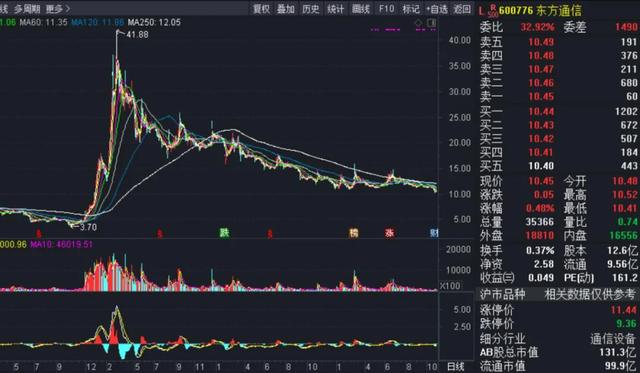Screen dimensions: 640x373
Task: Click the PE(动) value 161.2
Action: click(624, 278)
